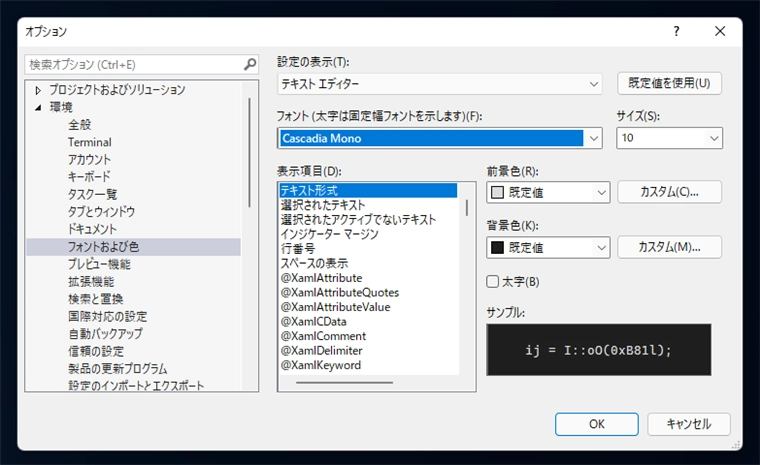Click the 背景色 black color swatch
Viewport: 760px width, 465px height.
click(497, 248)
